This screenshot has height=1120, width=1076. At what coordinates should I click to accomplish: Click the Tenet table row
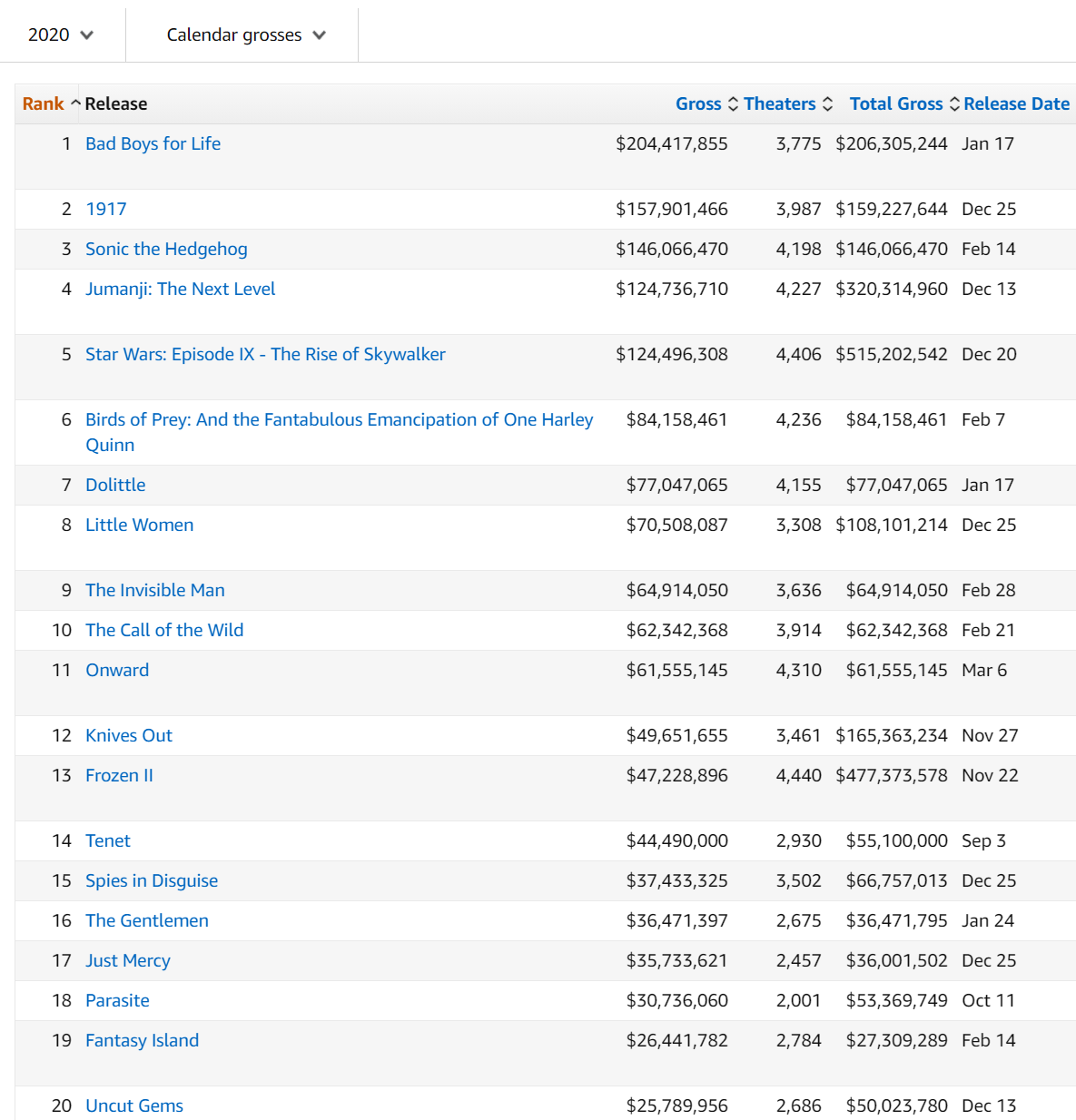[108, 840]
